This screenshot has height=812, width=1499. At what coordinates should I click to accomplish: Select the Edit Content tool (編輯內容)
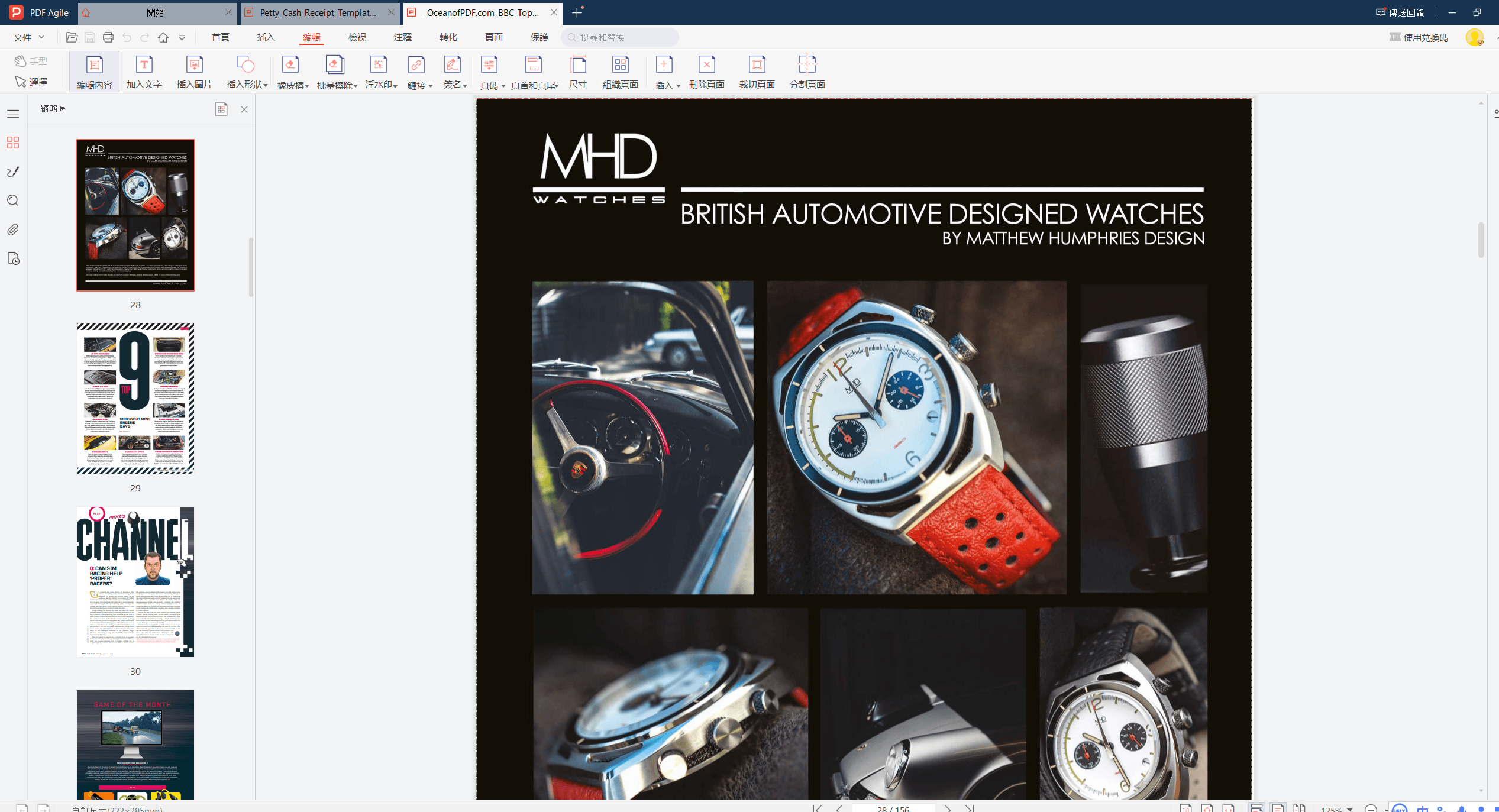click(94, 72)
